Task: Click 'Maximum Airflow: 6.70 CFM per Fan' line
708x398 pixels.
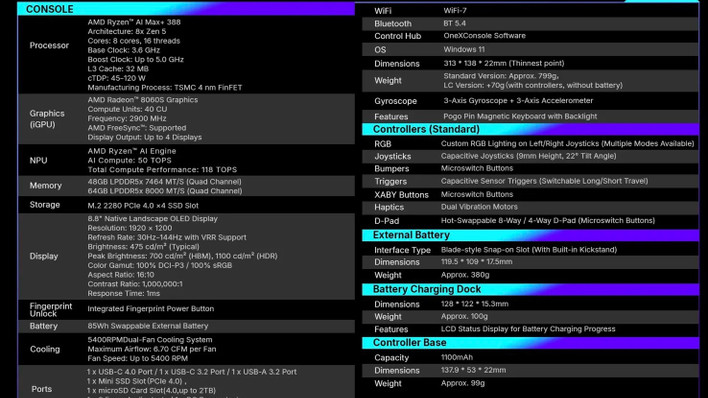Action: point(152,349)
